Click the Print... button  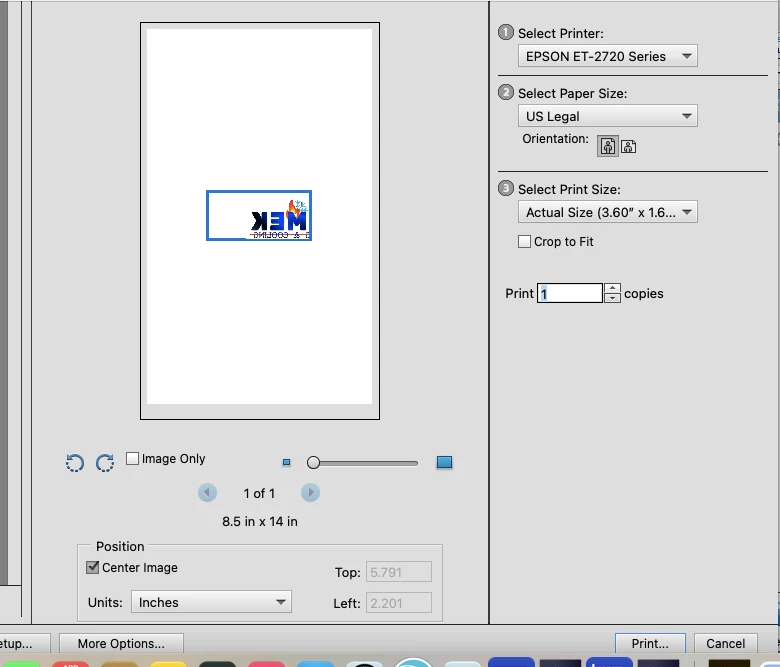coord(650,643)
